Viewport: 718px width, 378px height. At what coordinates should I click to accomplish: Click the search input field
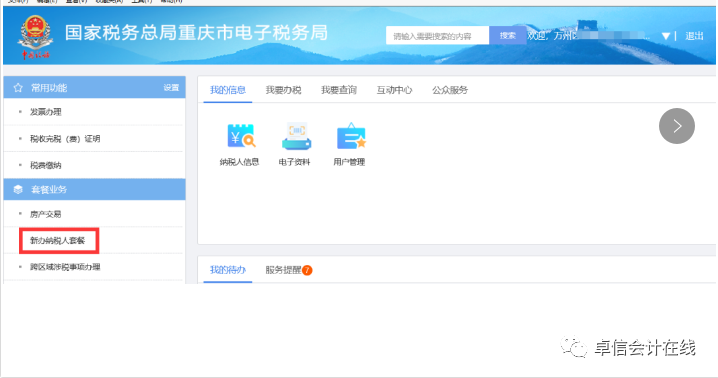click(437, 35)
